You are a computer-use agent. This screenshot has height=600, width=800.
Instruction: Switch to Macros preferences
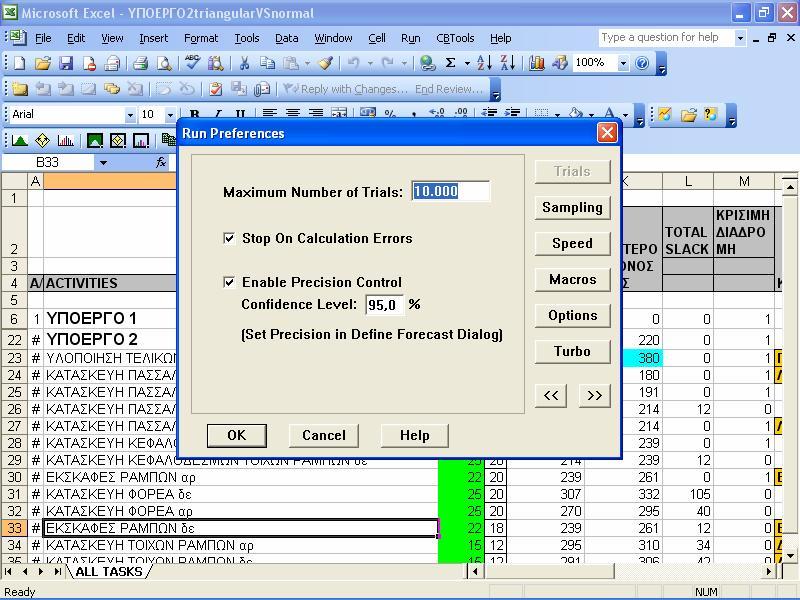point(572,280)
